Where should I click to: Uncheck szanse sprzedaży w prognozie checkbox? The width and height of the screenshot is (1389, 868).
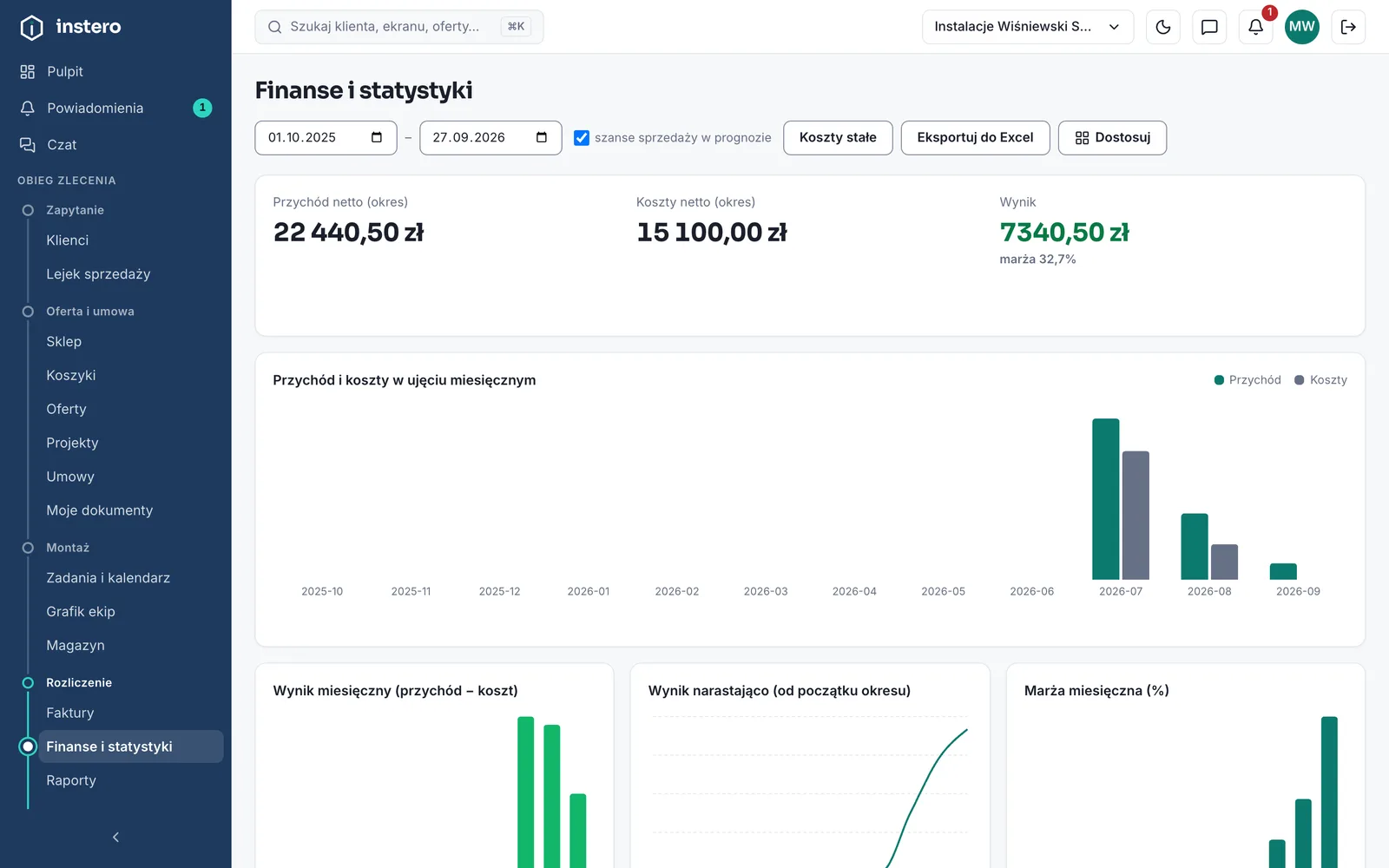[x=582, y=138]
